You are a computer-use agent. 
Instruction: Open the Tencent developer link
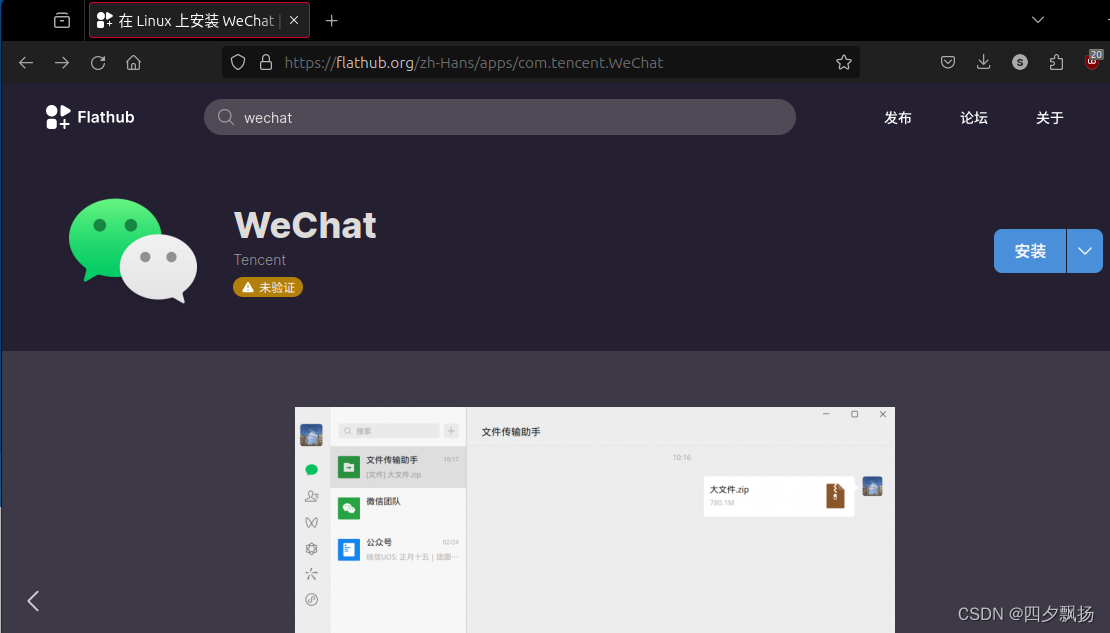(x=260, y=260)
